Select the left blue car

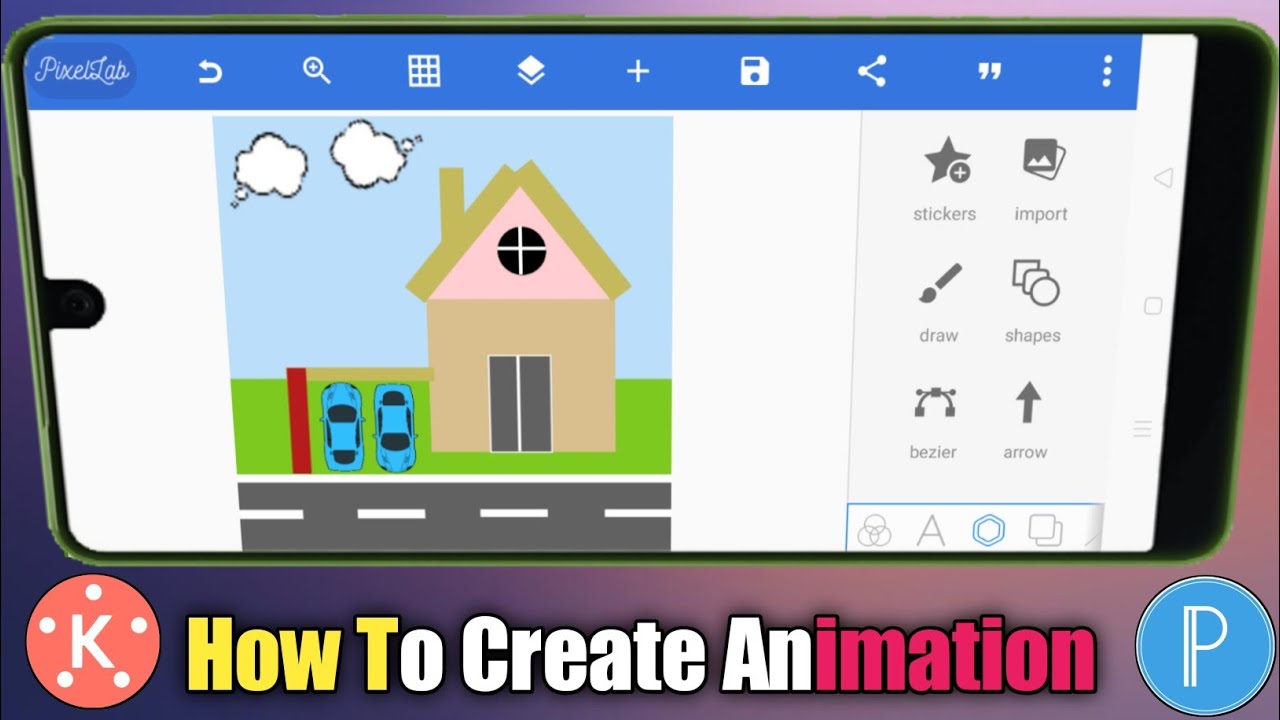click(x=342, y=426)
